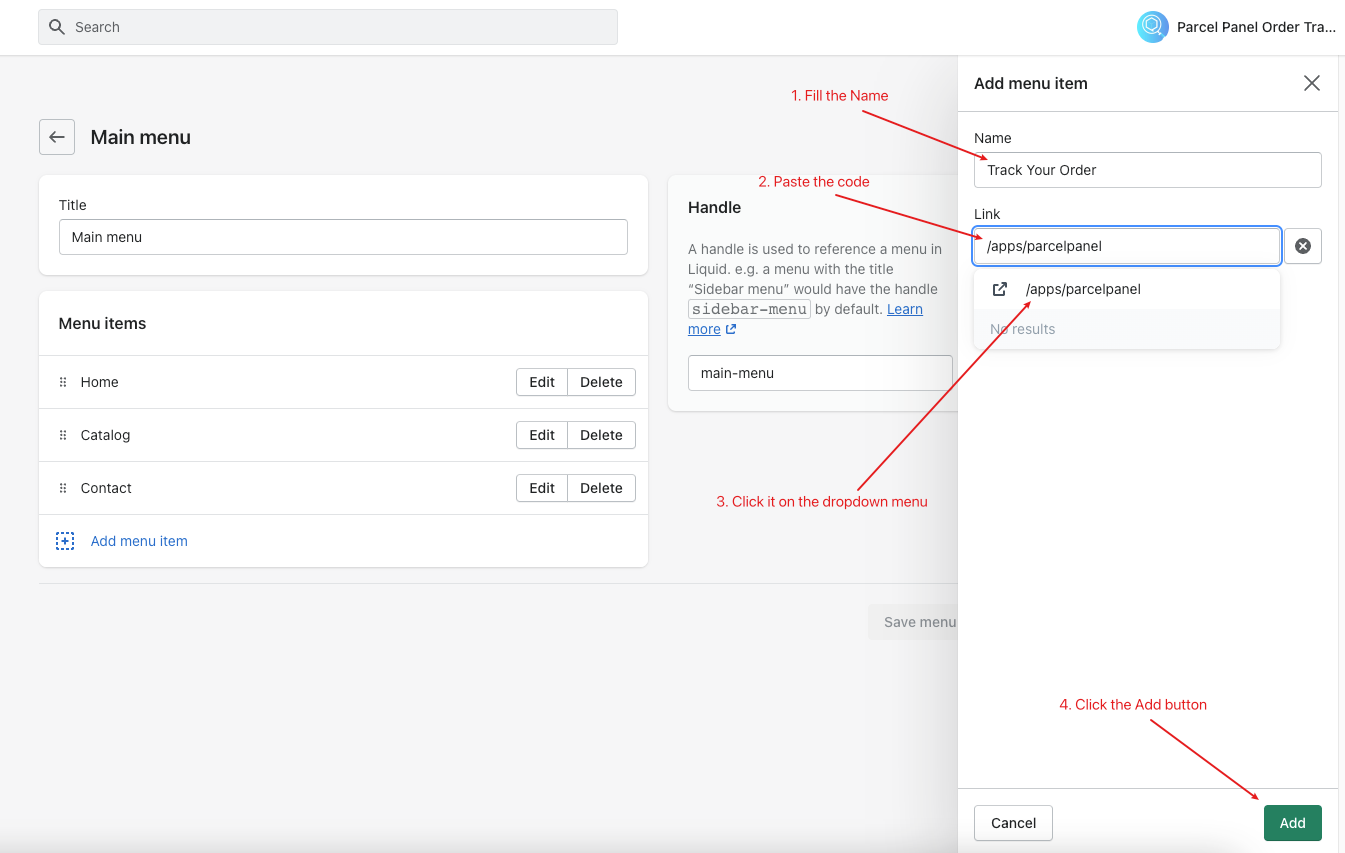Image resolution: width=1345 pixels, height=853 pixels.
Task: Edit the Home menu item
Action: coord(542,382)
